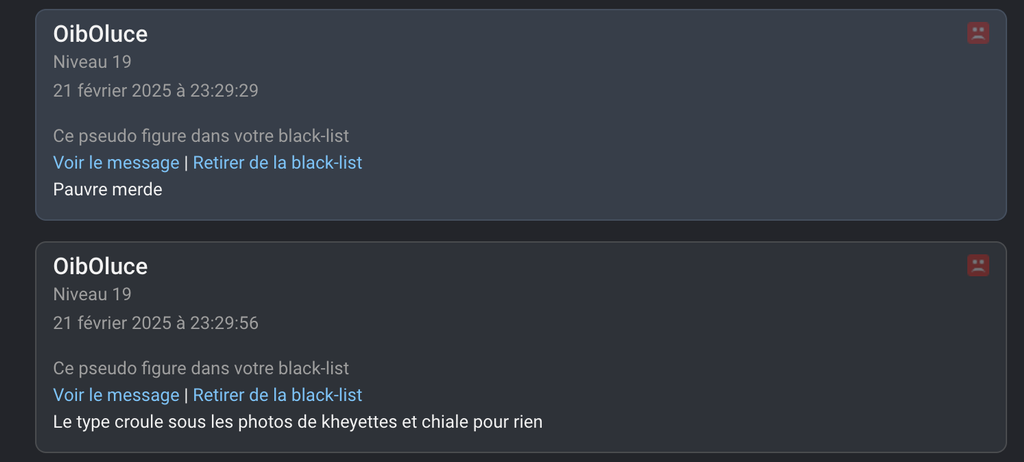This screenshot has width=1024, height=462.
Task: Click the "Pauvre merde" message text
Action: click(107, 189)
